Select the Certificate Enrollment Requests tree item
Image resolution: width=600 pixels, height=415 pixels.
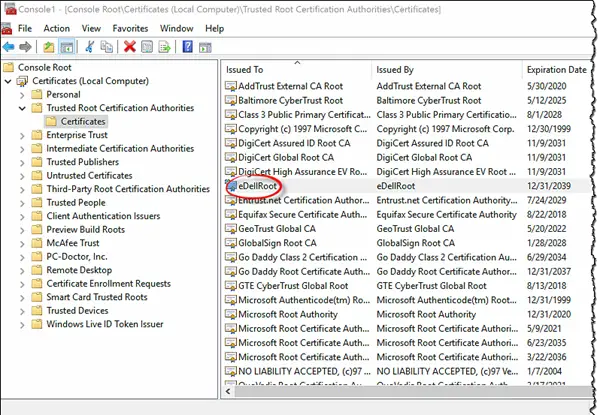(x=109, y=284)
